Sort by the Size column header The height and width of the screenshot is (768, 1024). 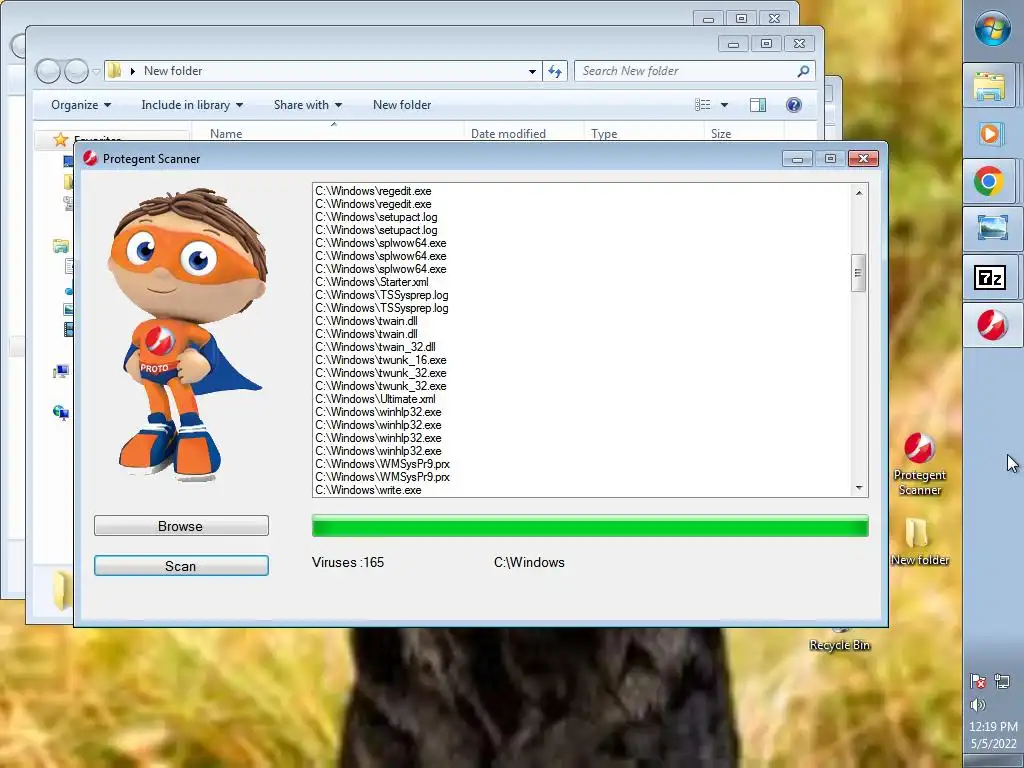[x=721, y=133]
